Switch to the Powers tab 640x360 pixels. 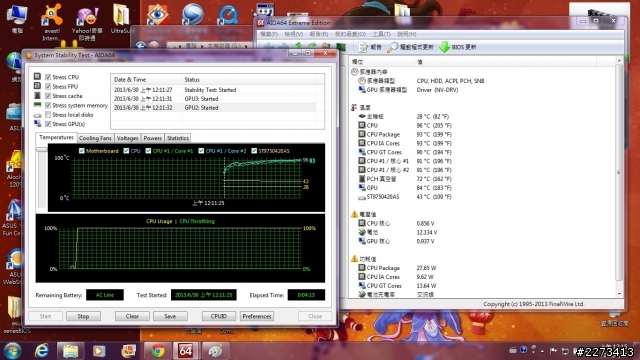point(153,138)
